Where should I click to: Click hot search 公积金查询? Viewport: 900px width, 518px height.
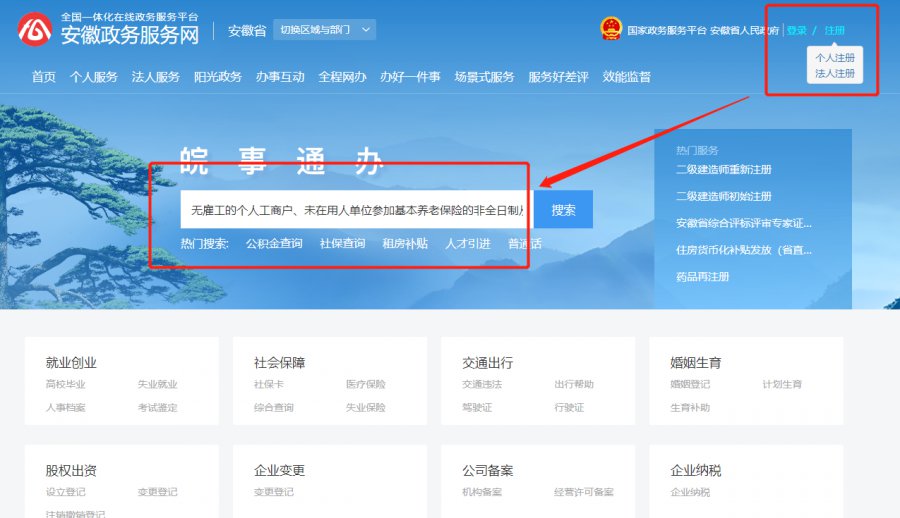[274, 243]
